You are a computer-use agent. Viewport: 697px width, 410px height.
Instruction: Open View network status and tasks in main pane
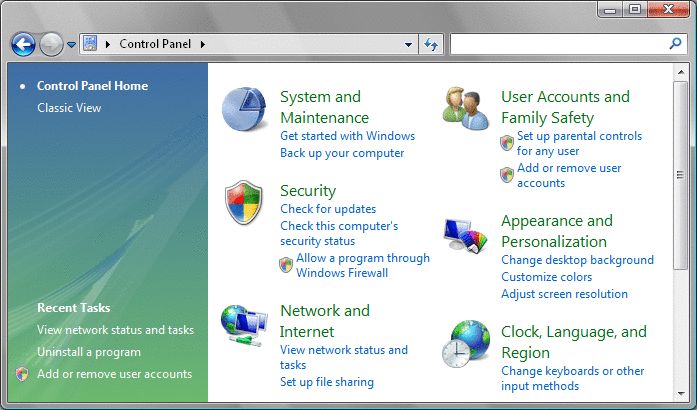344,358
